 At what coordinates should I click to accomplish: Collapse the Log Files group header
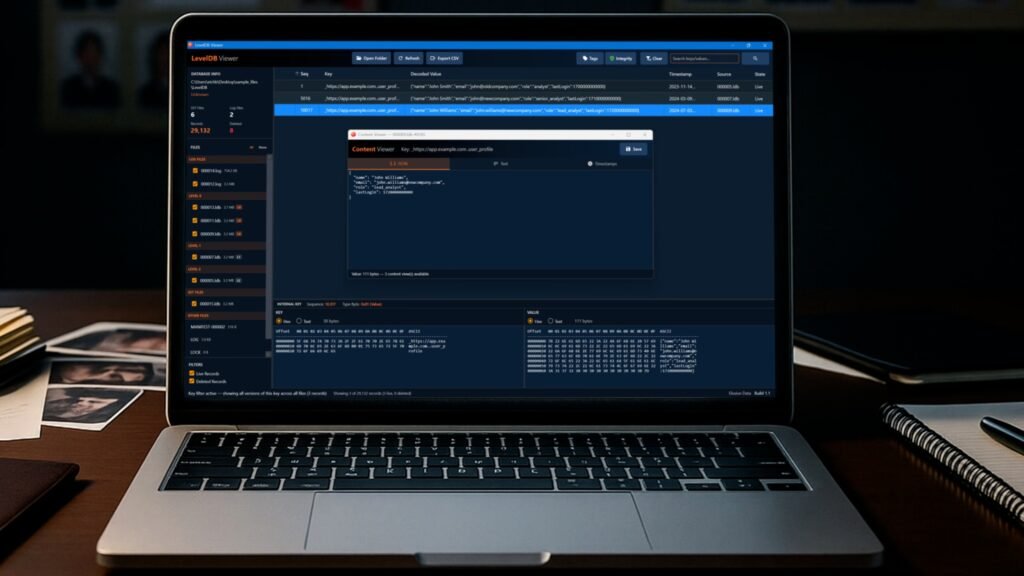click(x=196, y=158)
